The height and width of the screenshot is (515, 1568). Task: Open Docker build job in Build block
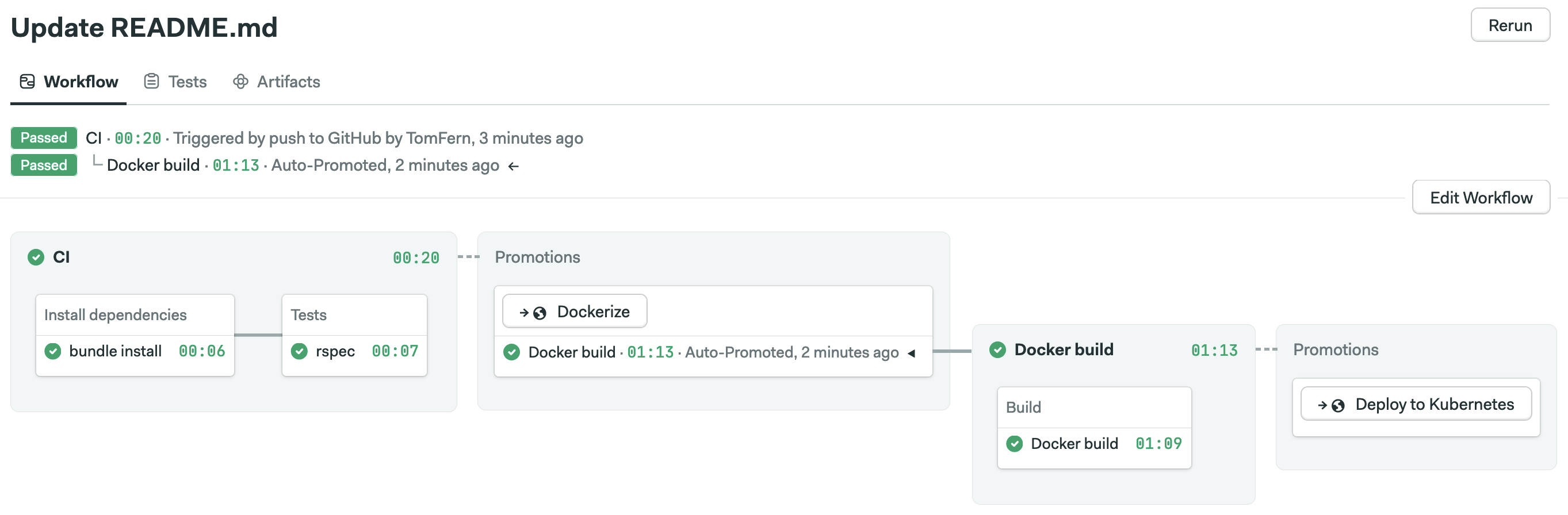pyautogui.click(x=1074, y=444)
